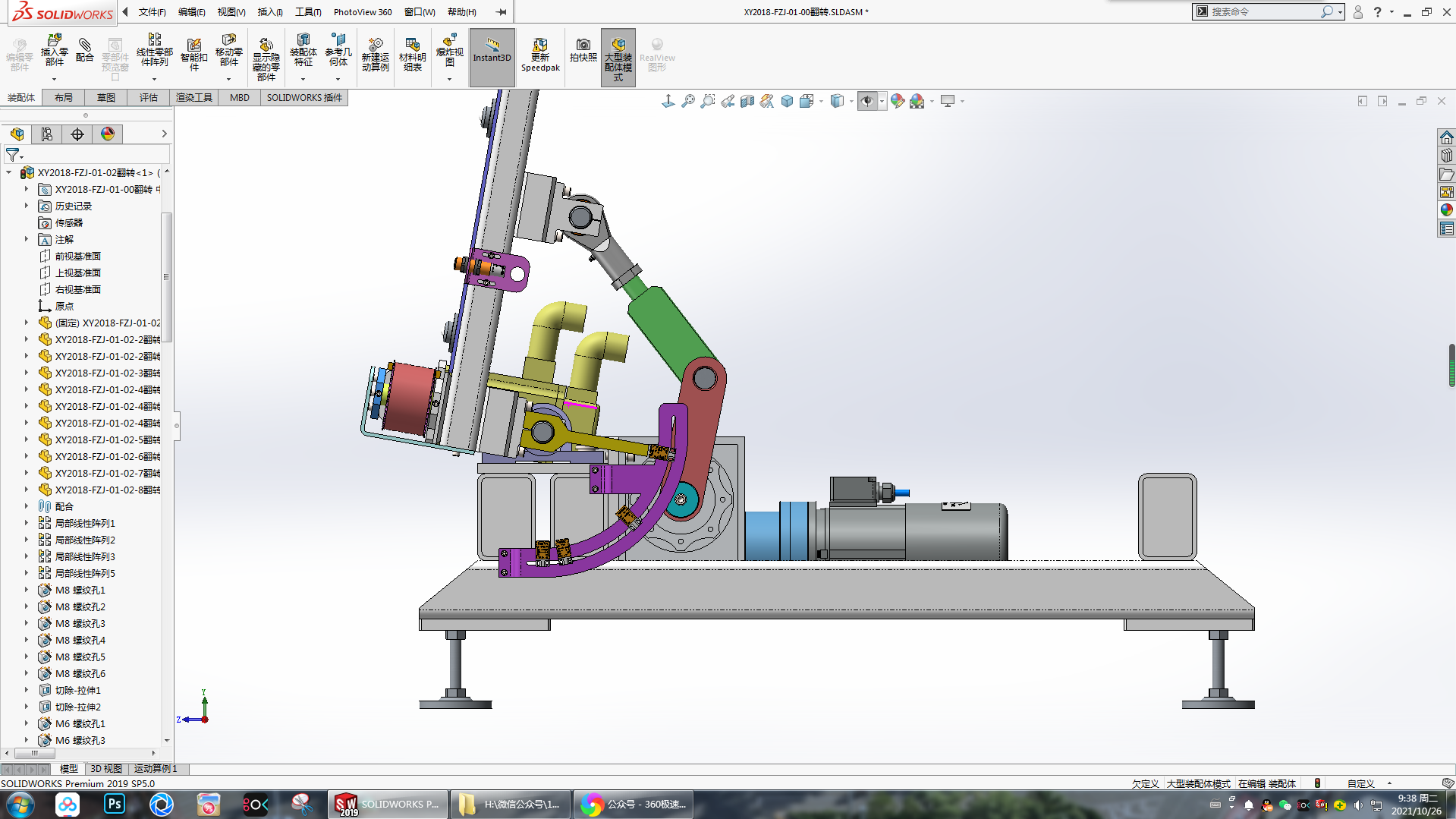Open ConfigurationManager tab icon
Screen dimensions: 1456x819
[47, 134]
